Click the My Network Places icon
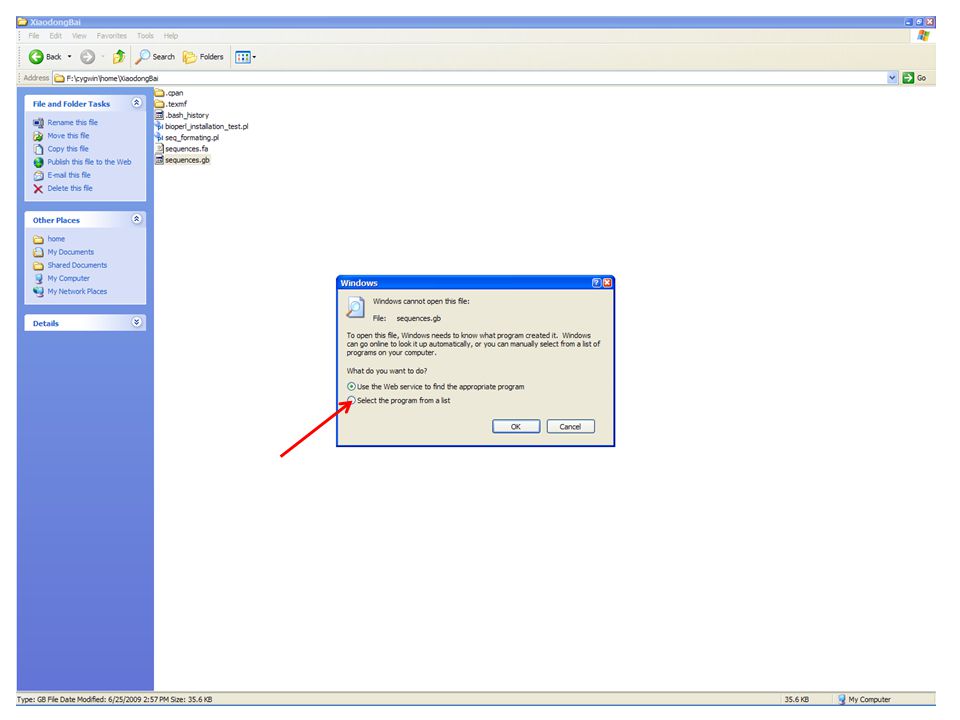The height and width of the screenshot is (720, 960). [x=38, y=292]
